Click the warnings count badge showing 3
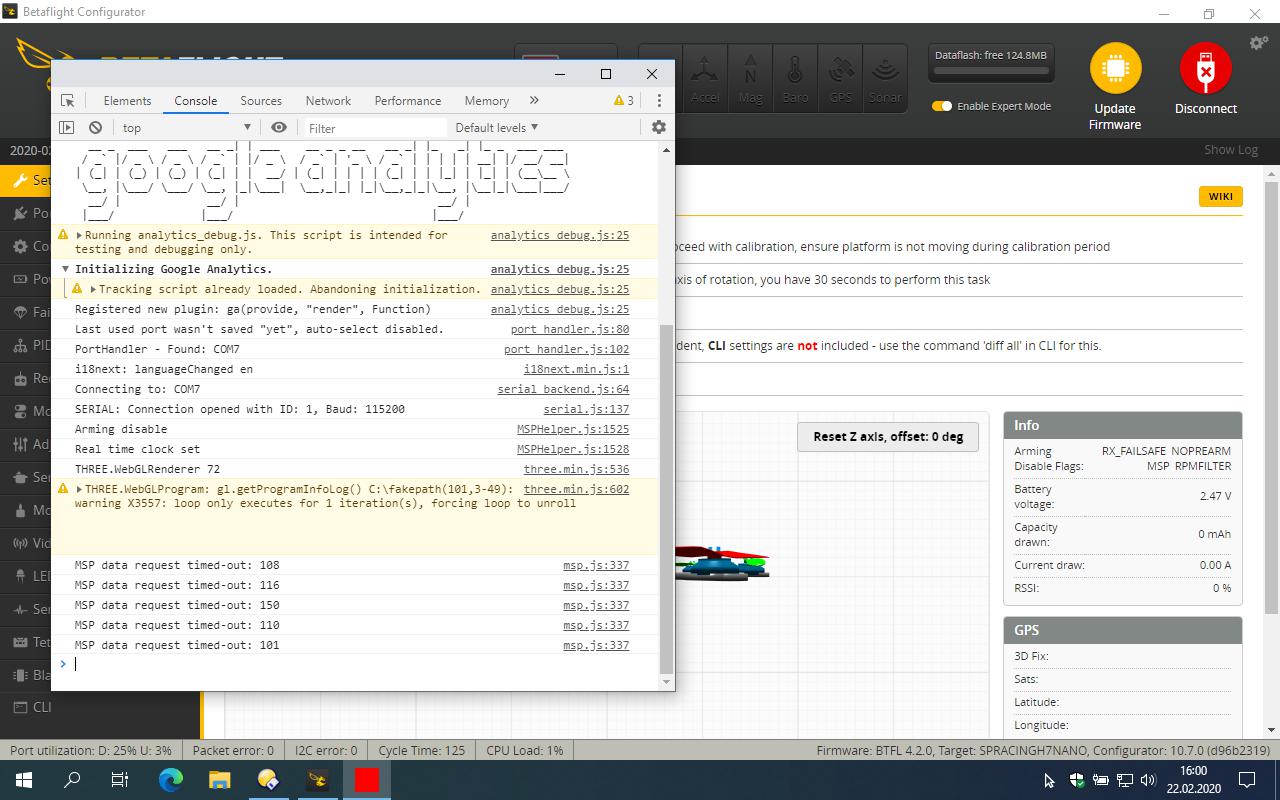Screen dimensions: 1280x800 [624, 100]
